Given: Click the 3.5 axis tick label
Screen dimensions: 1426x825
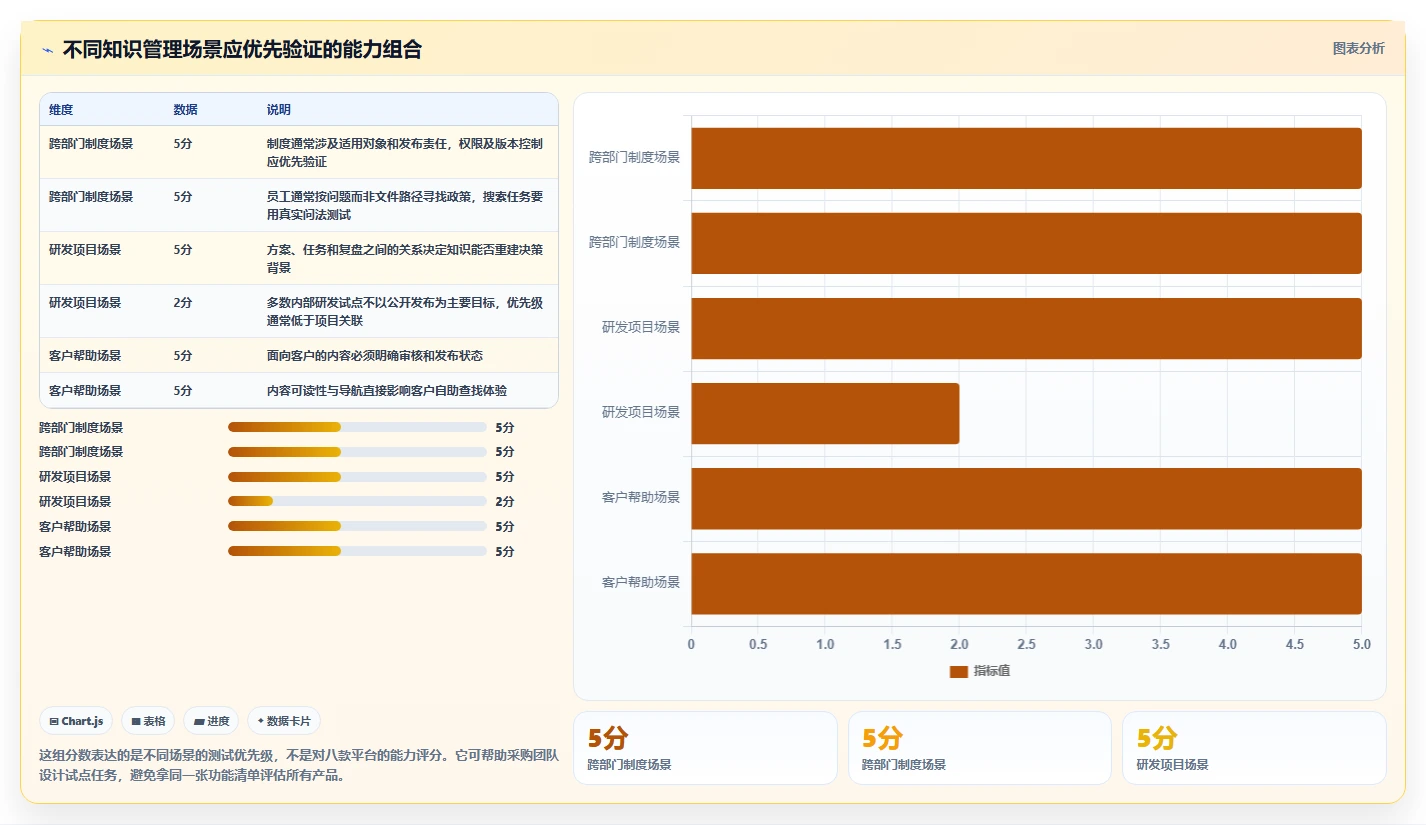Looking at the screenshot, I should 1160,644.
